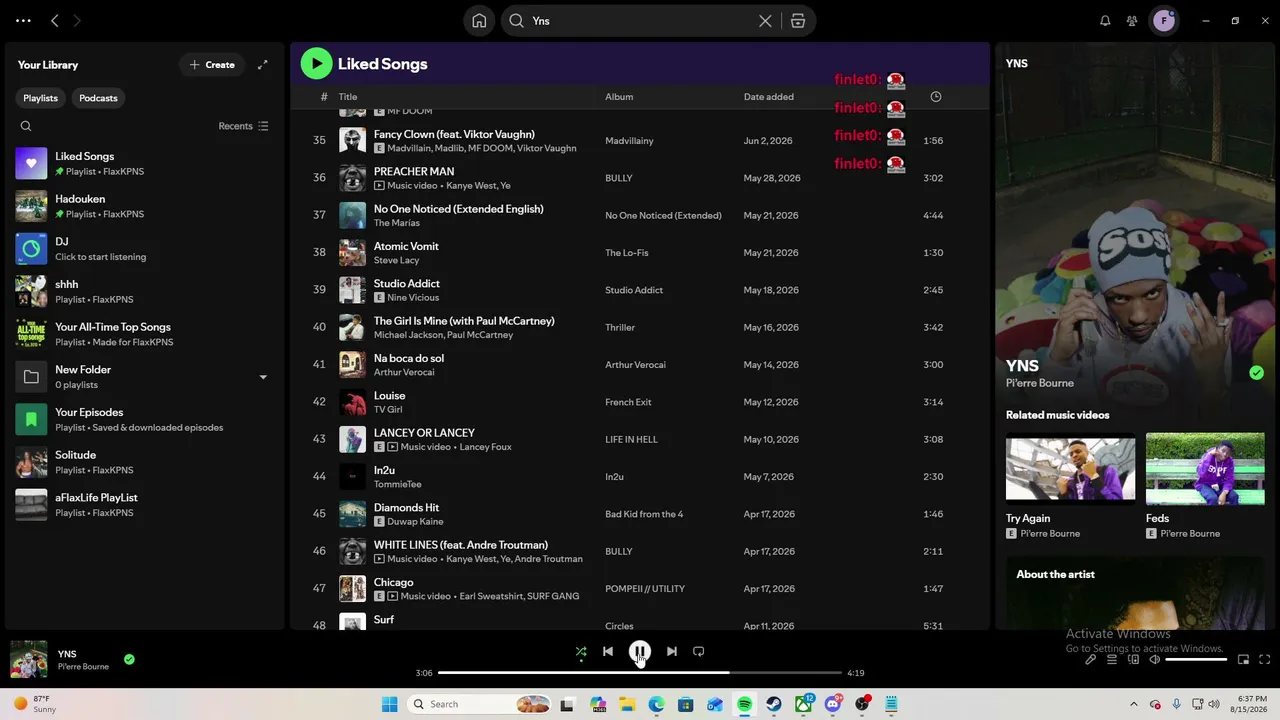Mute the Spotify volume

click(1155, 660)
